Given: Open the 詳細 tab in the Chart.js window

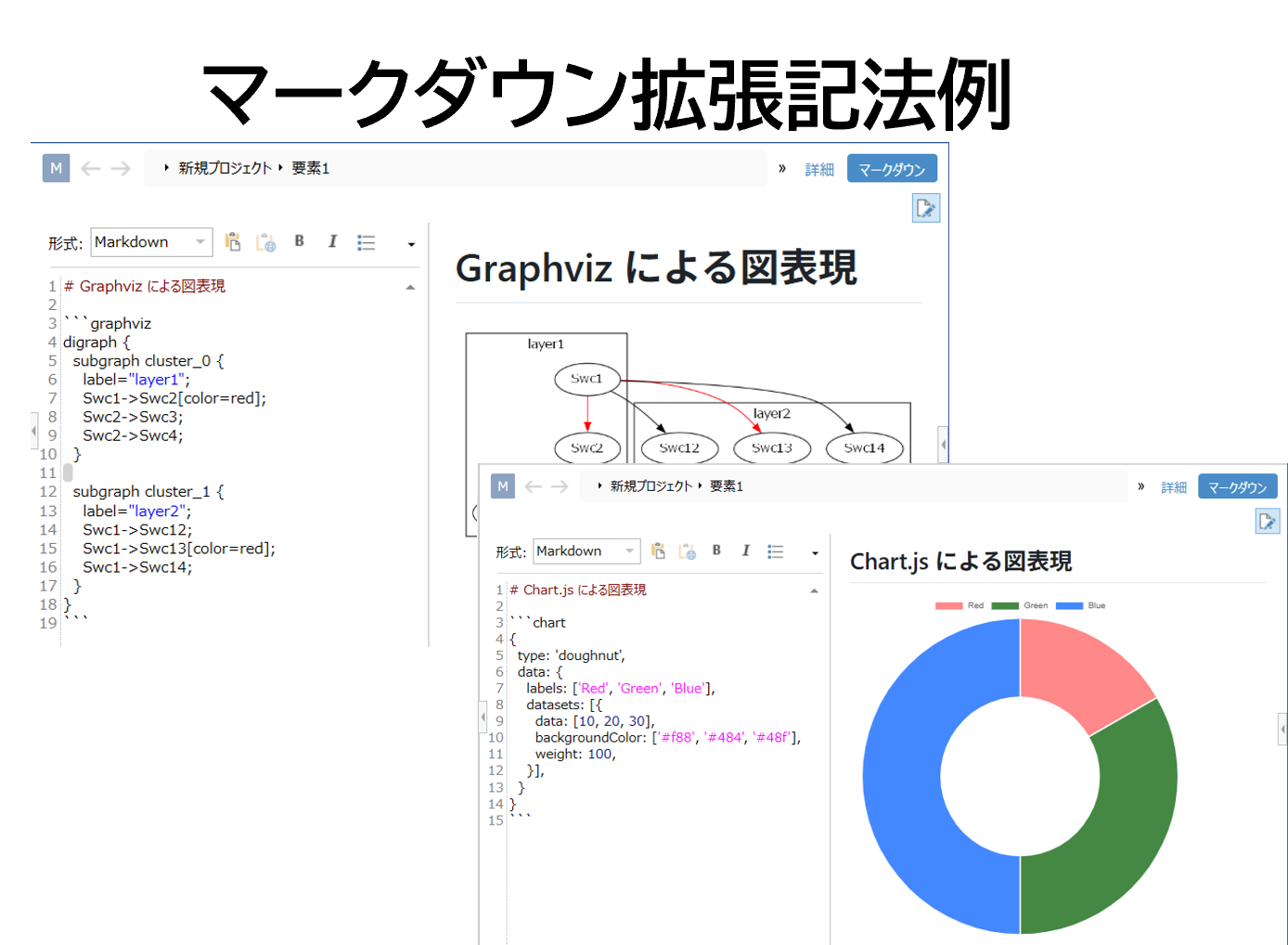Looking at the screenshot, I should point(1174,487).
